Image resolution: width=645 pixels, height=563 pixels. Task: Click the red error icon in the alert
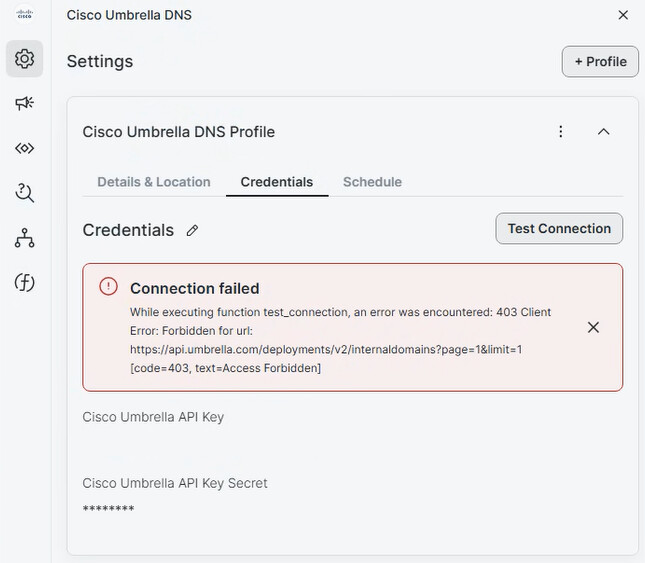click(x=108, y=287)
